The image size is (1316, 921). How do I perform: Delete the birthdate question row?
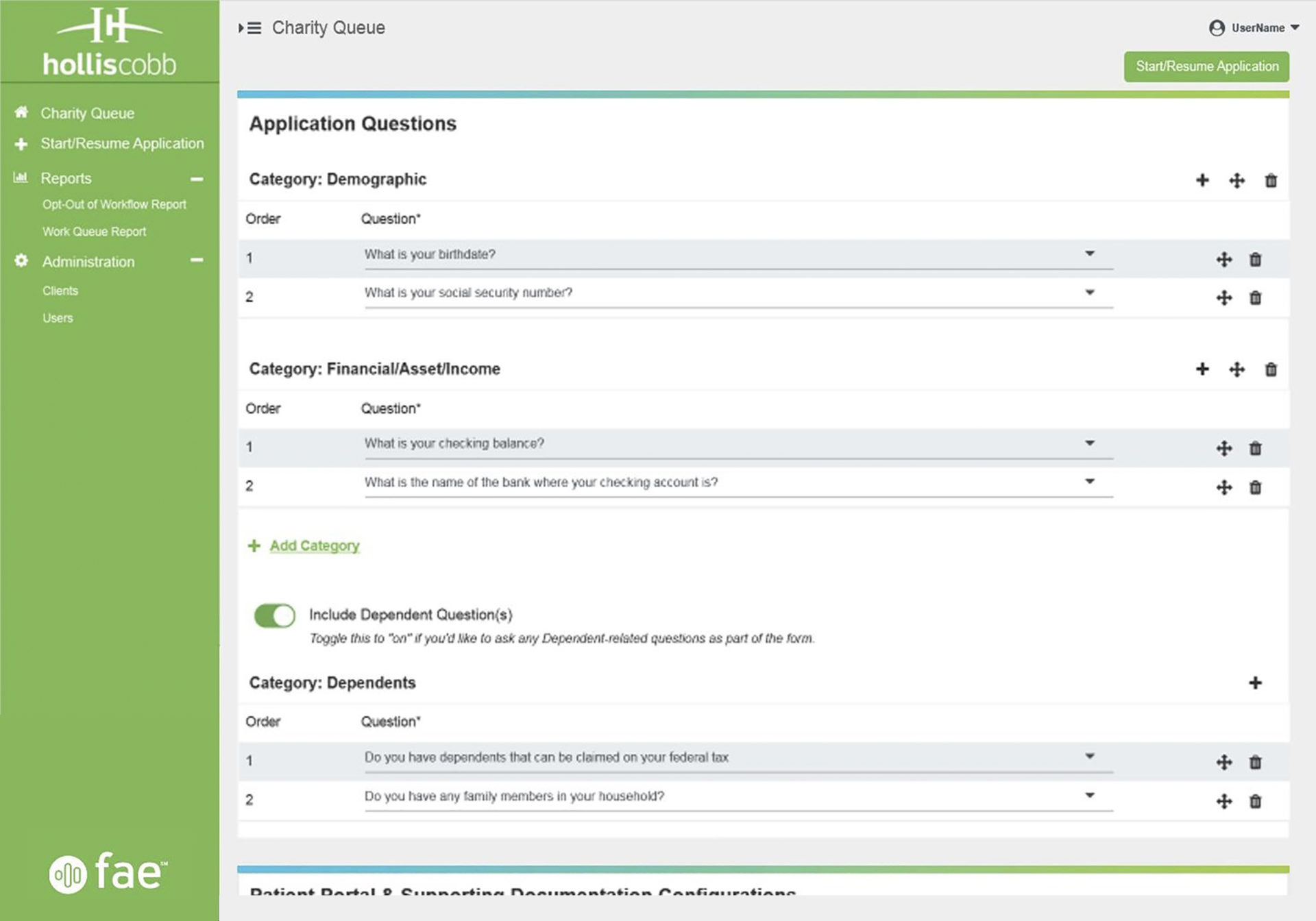pyautogui.click(x=1255, y=260)
